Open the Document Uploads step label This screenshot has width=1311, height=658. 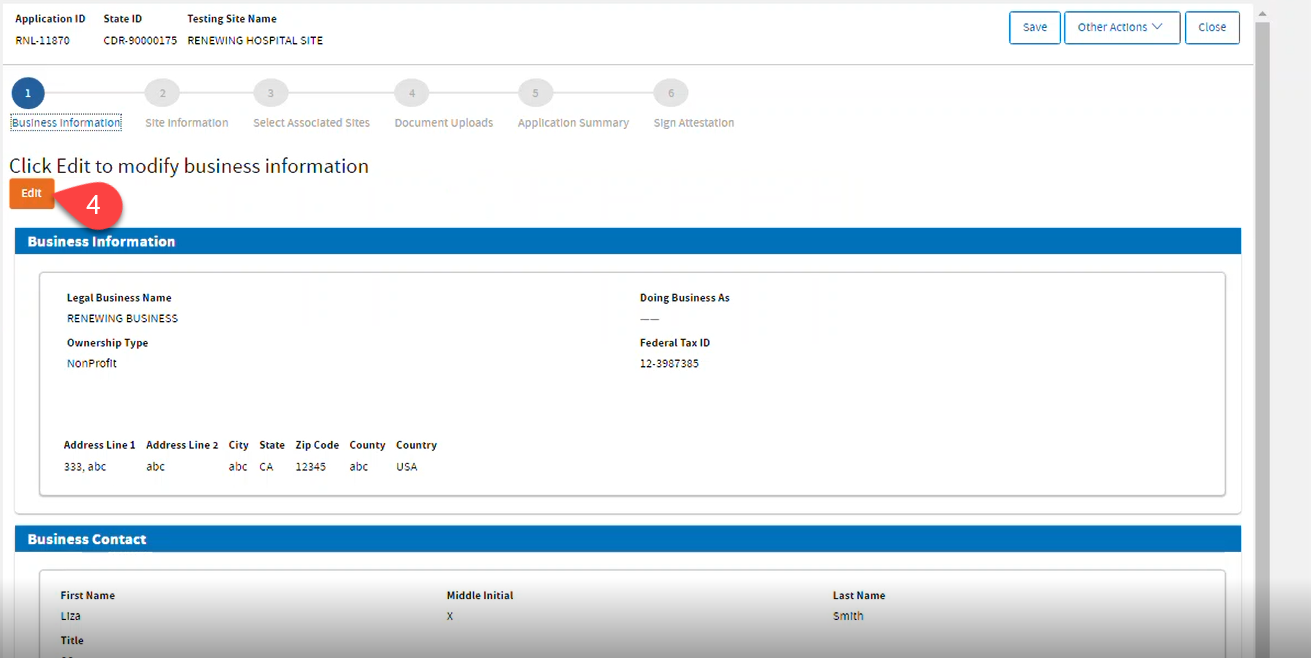[x=444, y=123]
